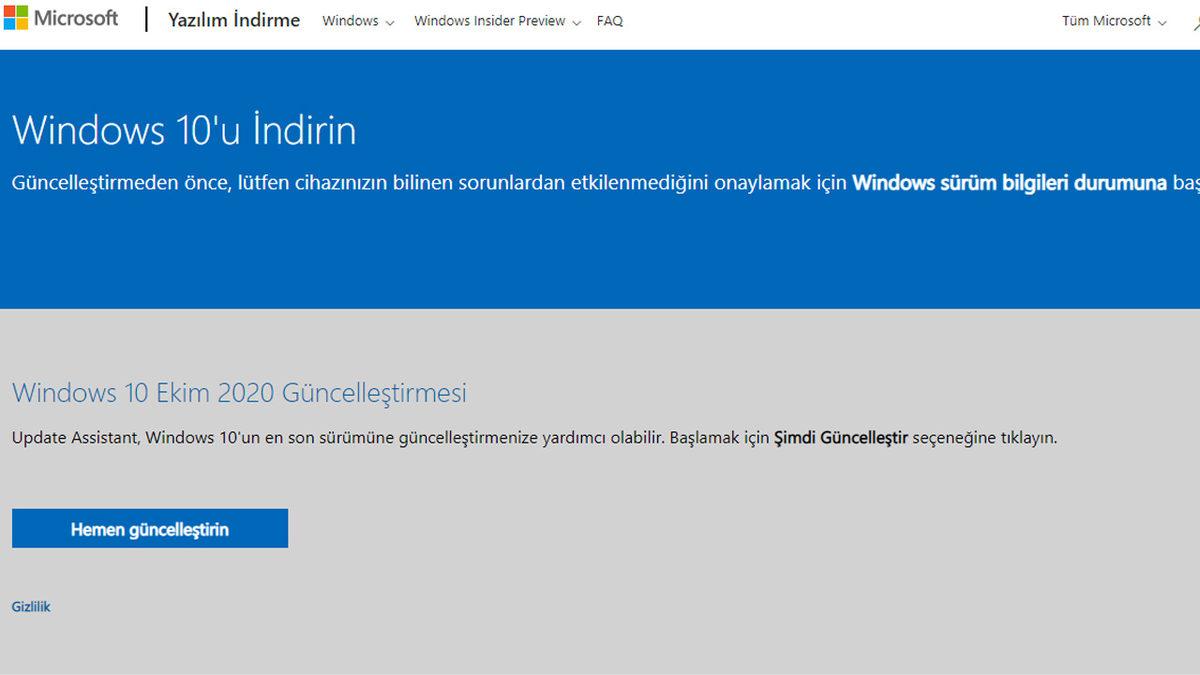Expand the Windows Insider Preview chevron

(x=578, y=21)
